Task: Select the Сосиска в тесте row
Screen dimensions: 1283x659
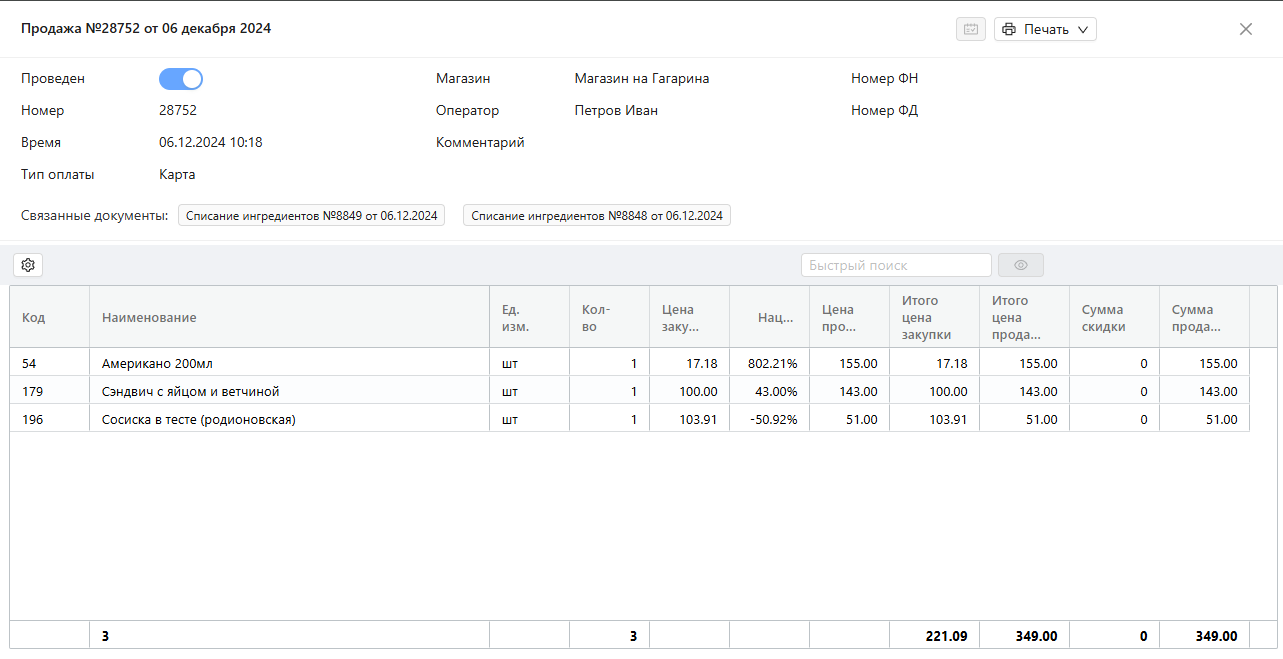Action: click(x=198, y=420)
